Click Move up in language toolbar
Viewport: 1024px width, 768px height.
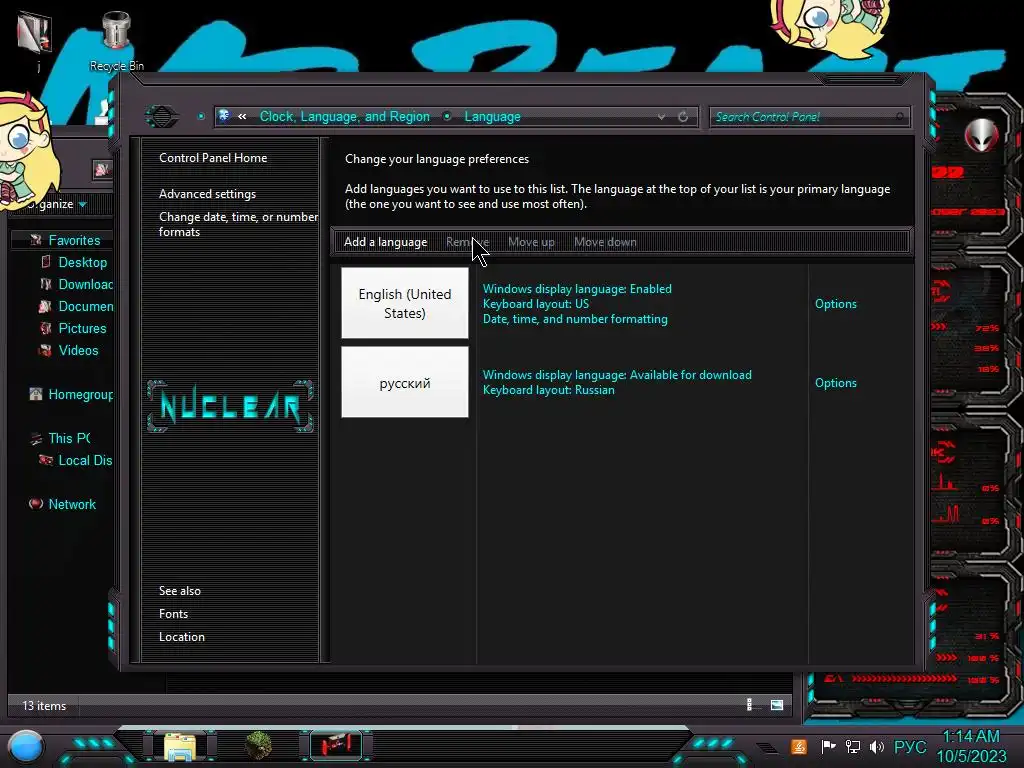[x=531, y=242]
